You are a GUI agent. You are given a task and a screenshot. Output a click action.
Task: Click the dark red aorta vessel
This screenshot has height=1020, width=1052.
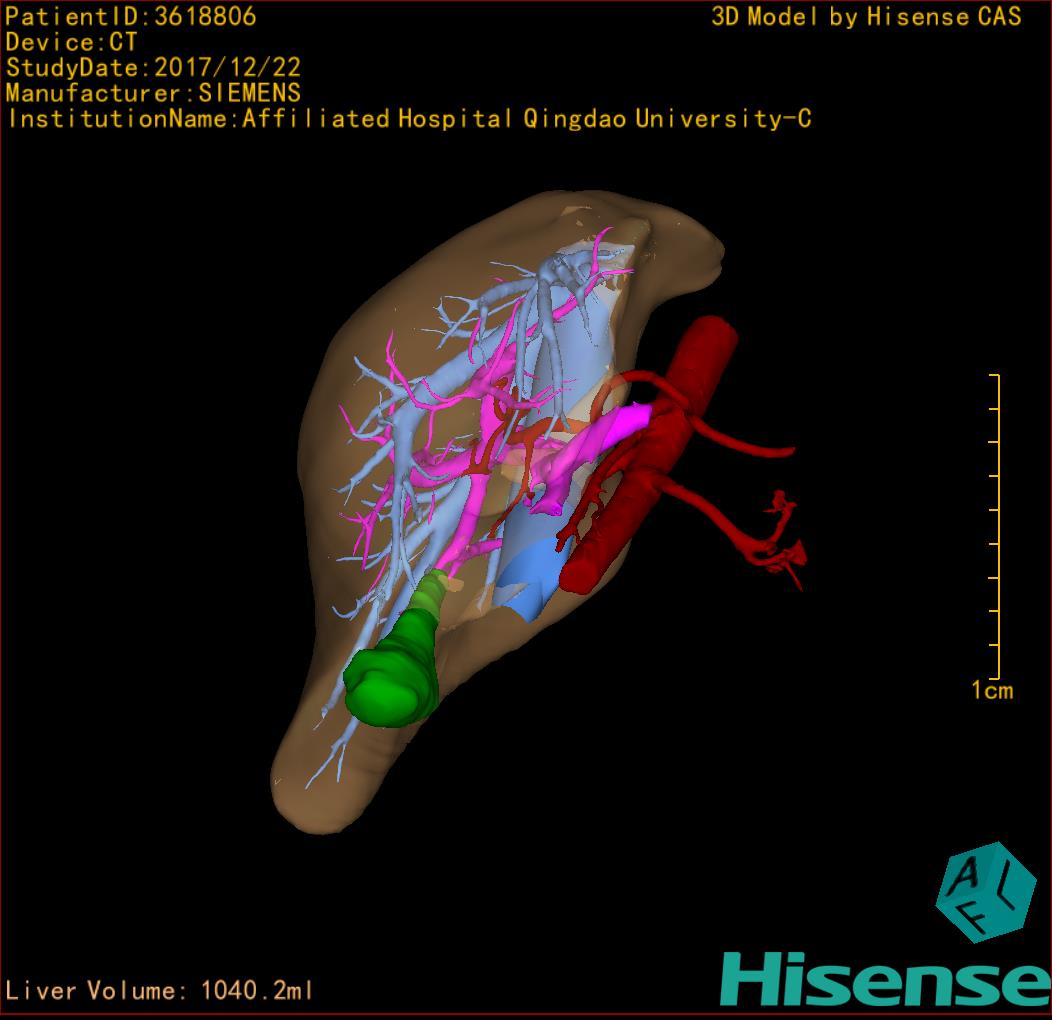647,456
